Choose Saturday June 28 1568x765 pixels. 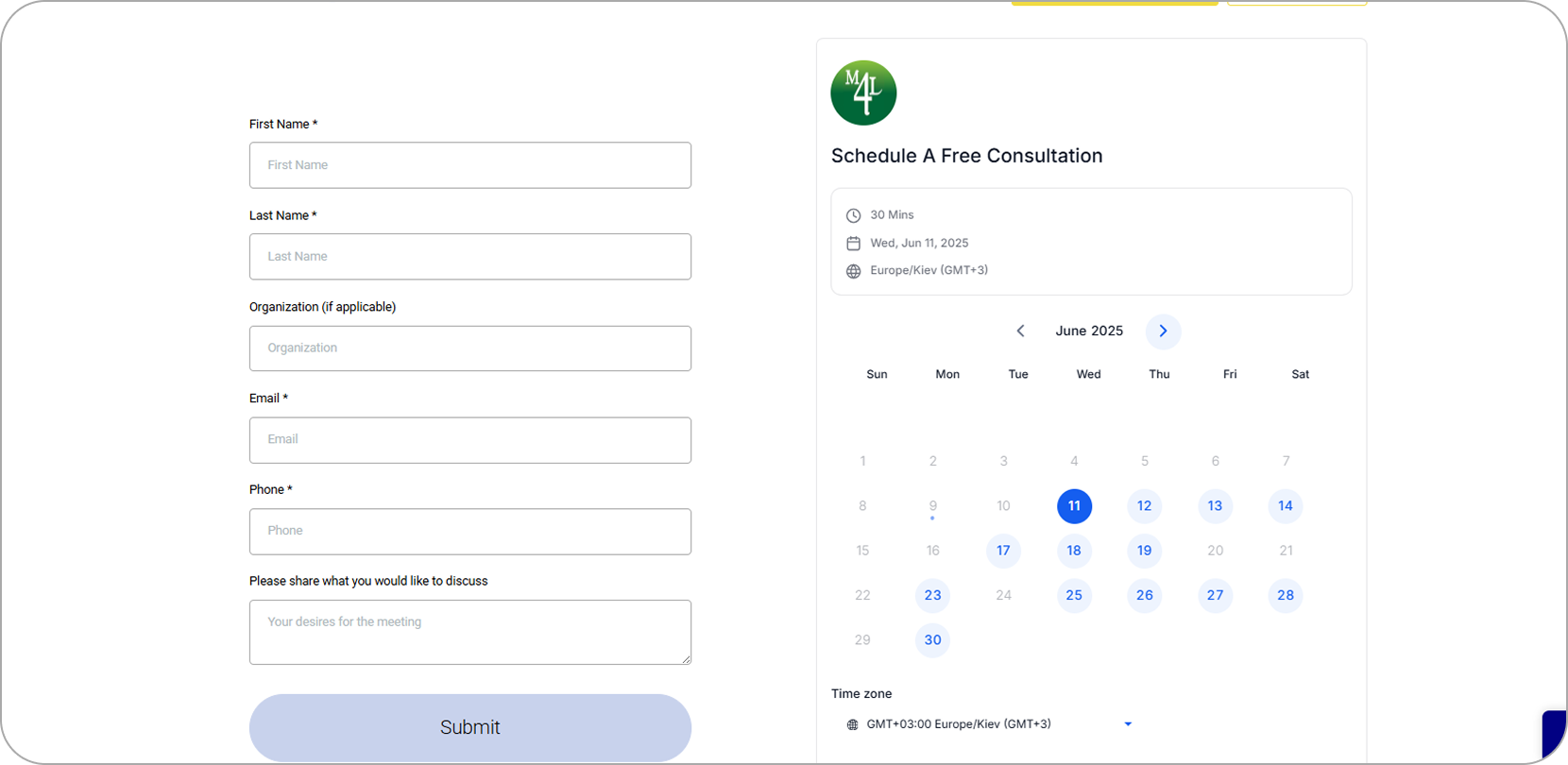[1286, 595]
